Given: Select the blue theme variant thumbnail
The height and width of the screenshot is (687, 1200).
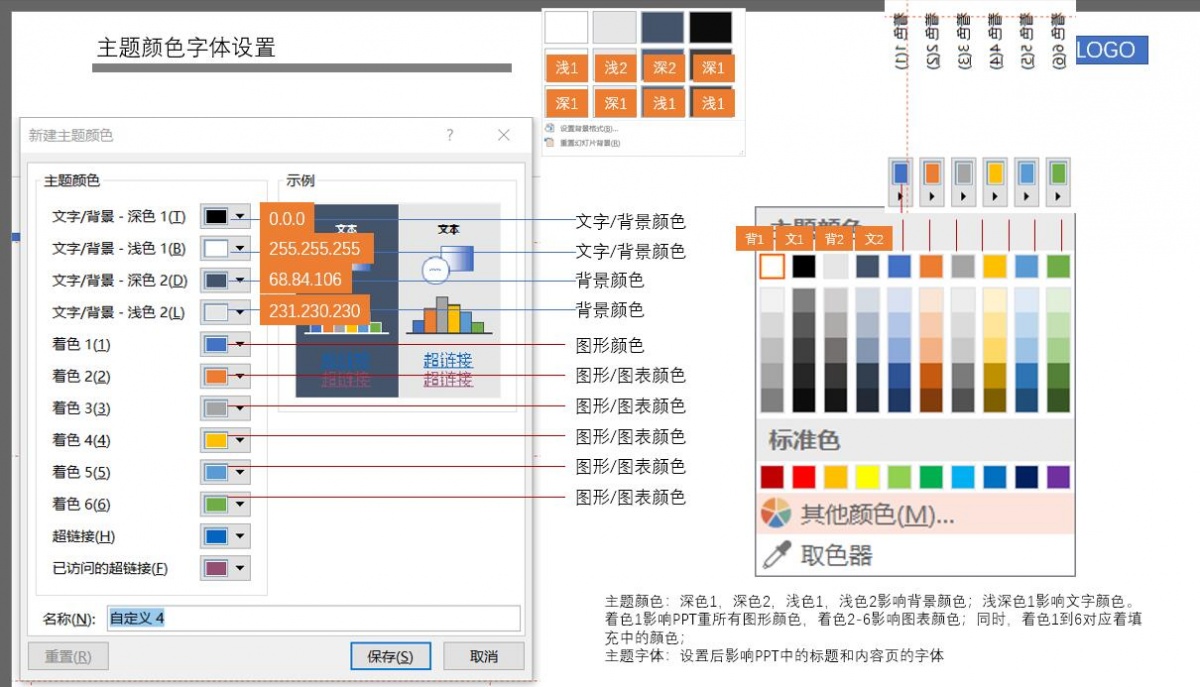Looking at the screenshot, I should pyautogui.click(x=900, y=173).
